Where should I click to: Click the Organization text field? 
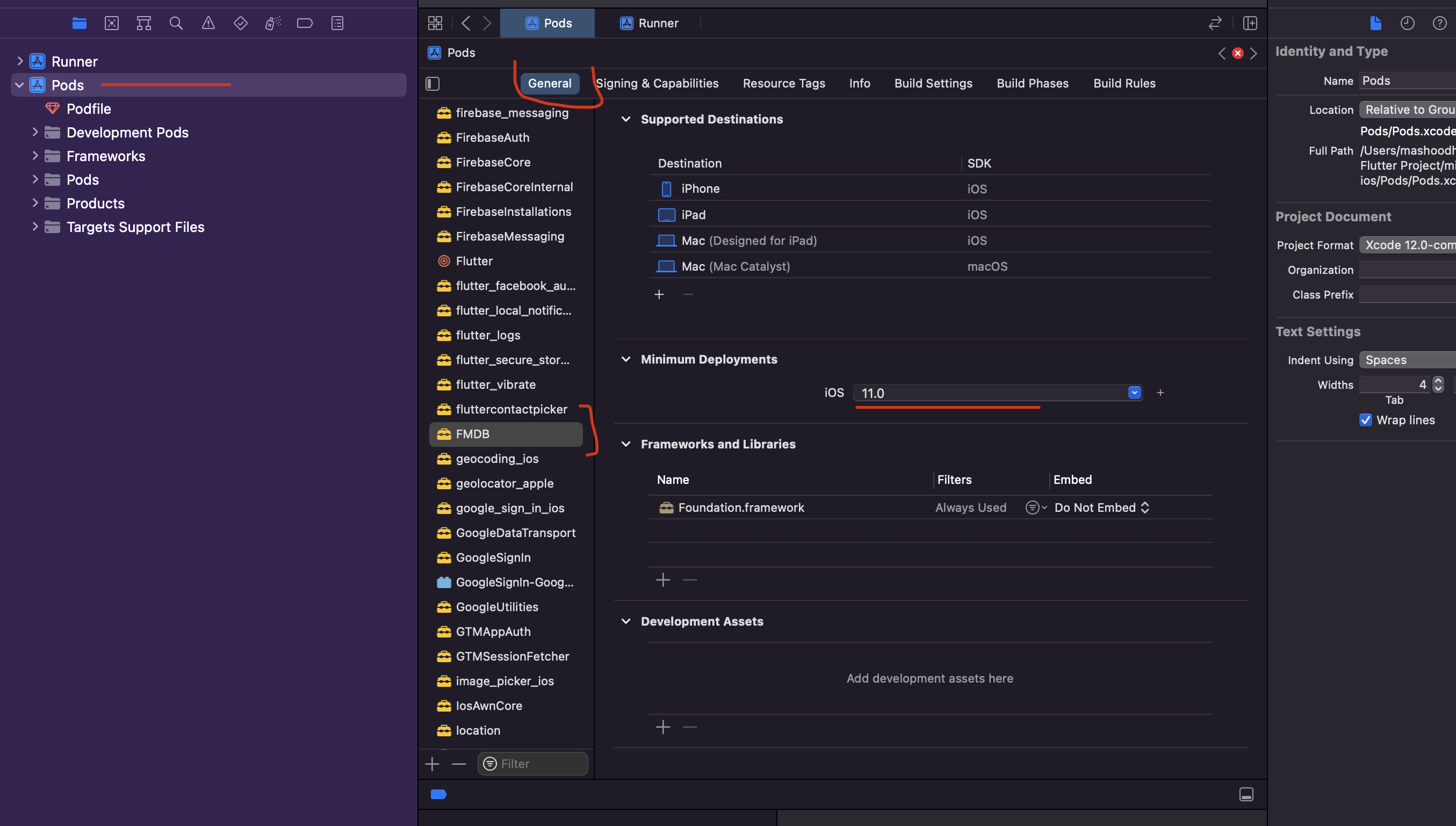1407,270
